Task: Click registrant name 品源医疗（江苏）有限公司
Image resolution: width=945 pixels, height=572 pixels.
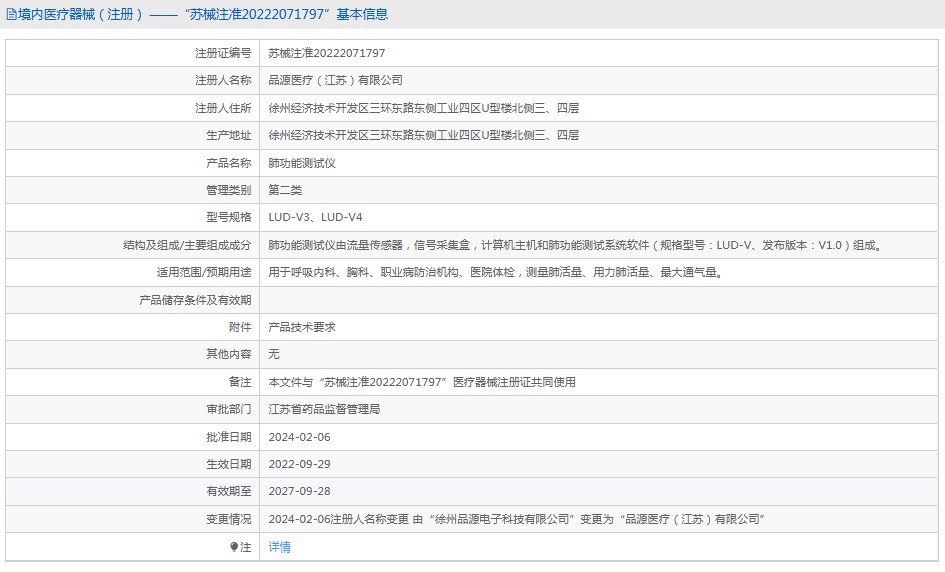Action: point(336,80)
